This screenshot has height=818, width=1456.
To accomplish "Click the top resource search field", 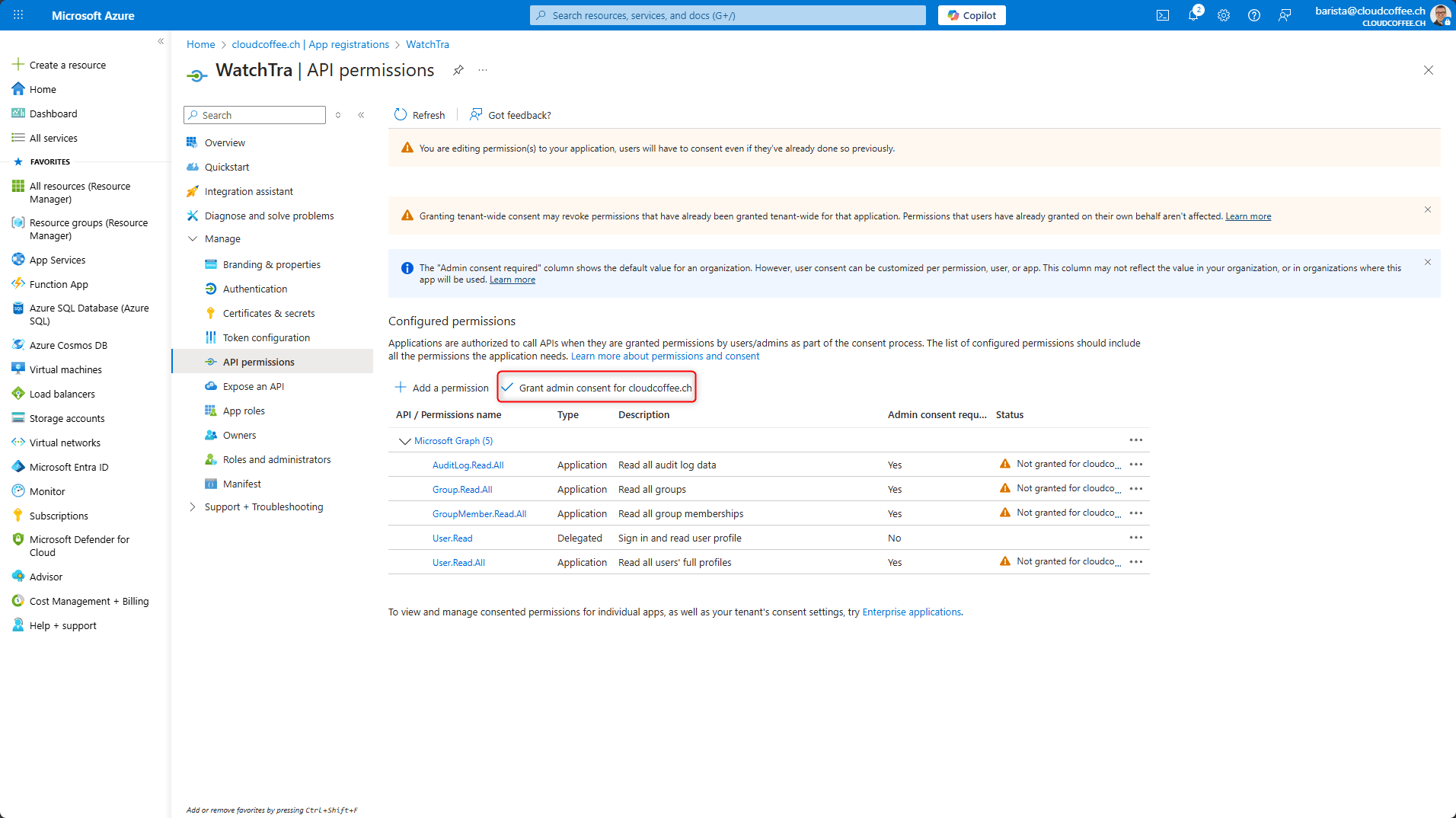I will tap(727, 15).
